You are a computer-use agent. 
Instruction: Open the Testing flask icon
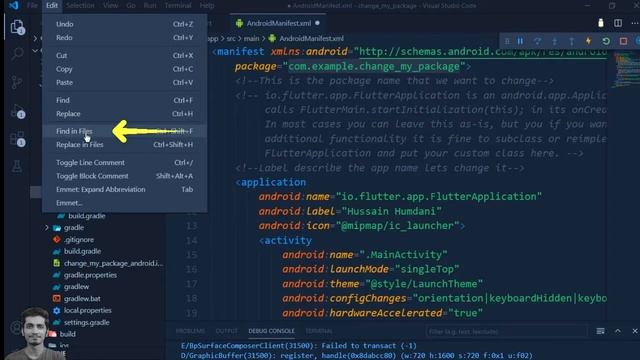(17, 166)
